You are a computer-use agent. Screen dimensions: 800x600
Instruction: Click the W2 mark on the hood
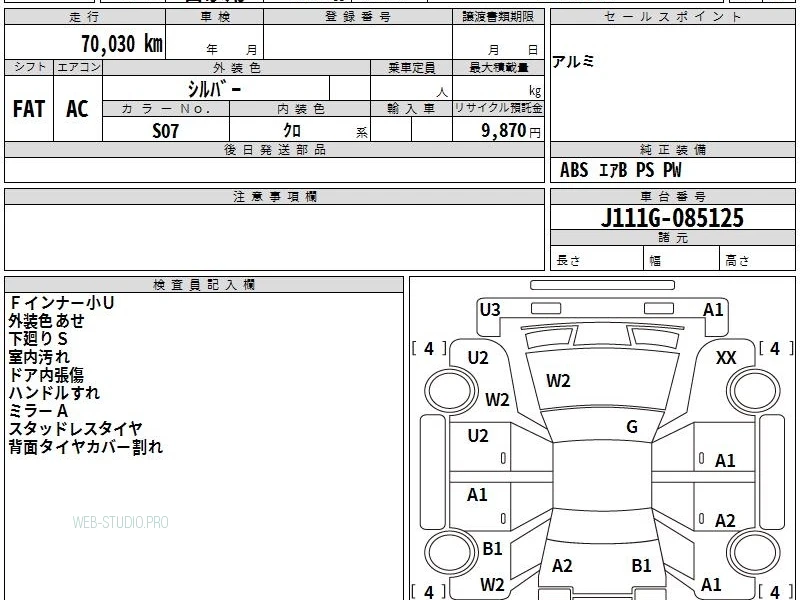pos(558,381)
